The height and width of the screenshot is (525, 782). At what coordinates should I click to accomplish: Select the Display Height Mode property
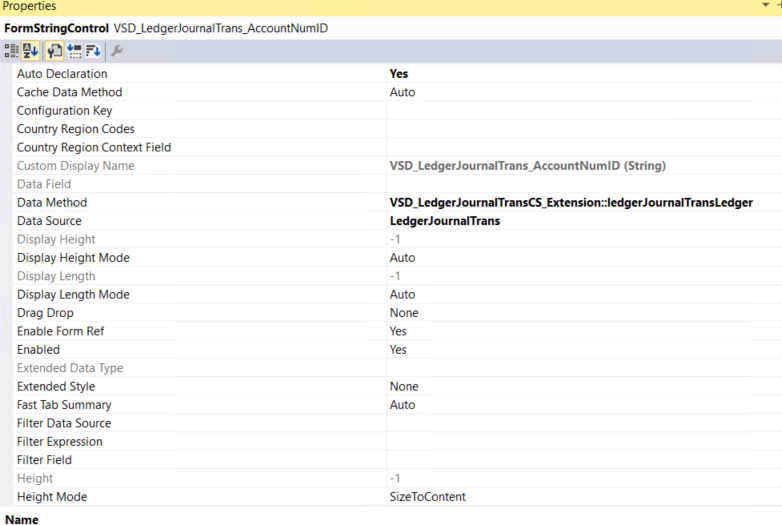click(x=73, y=258)
